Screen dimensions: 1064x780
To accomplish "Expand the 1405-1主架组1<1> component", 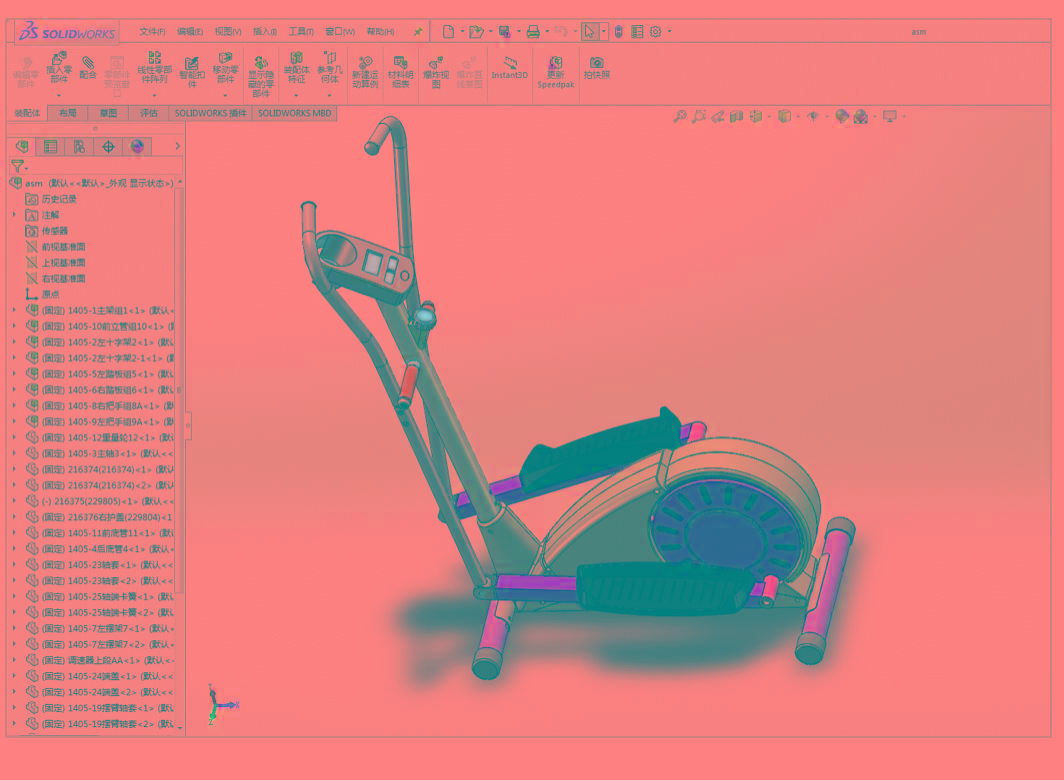I will click(14, 310).
